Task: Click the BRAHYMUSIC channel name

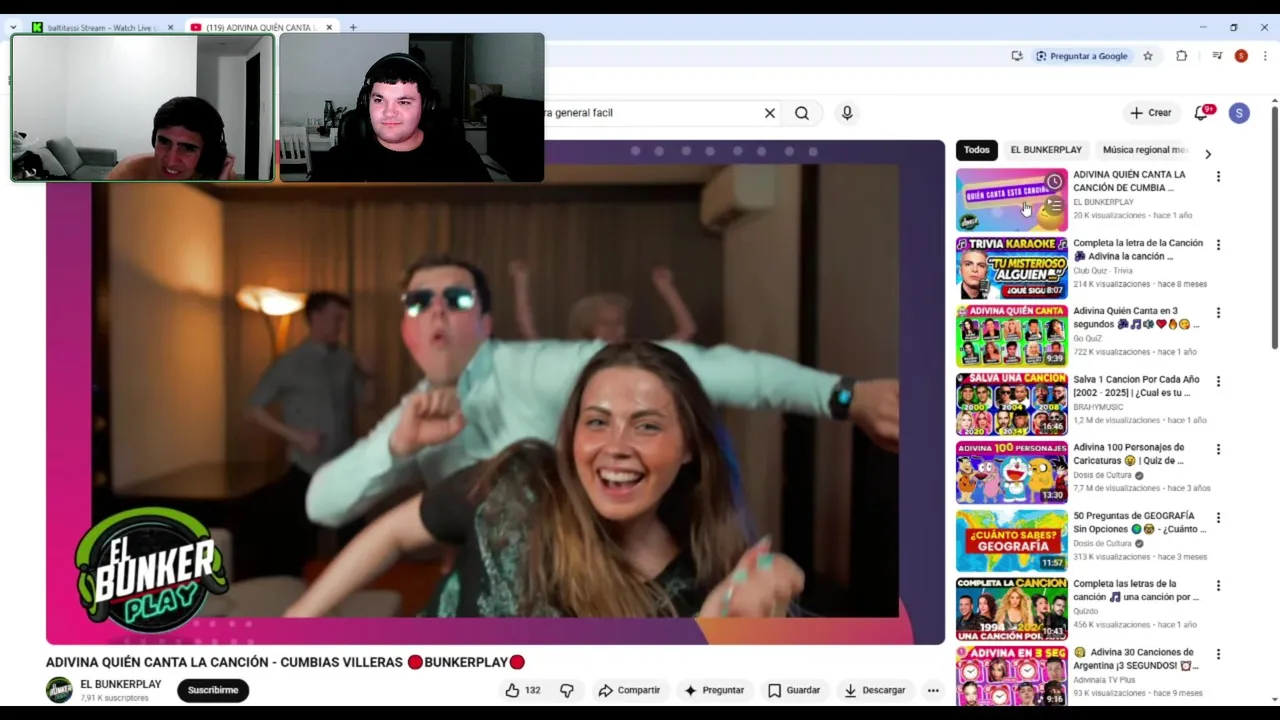Action: pos(1098,407)
